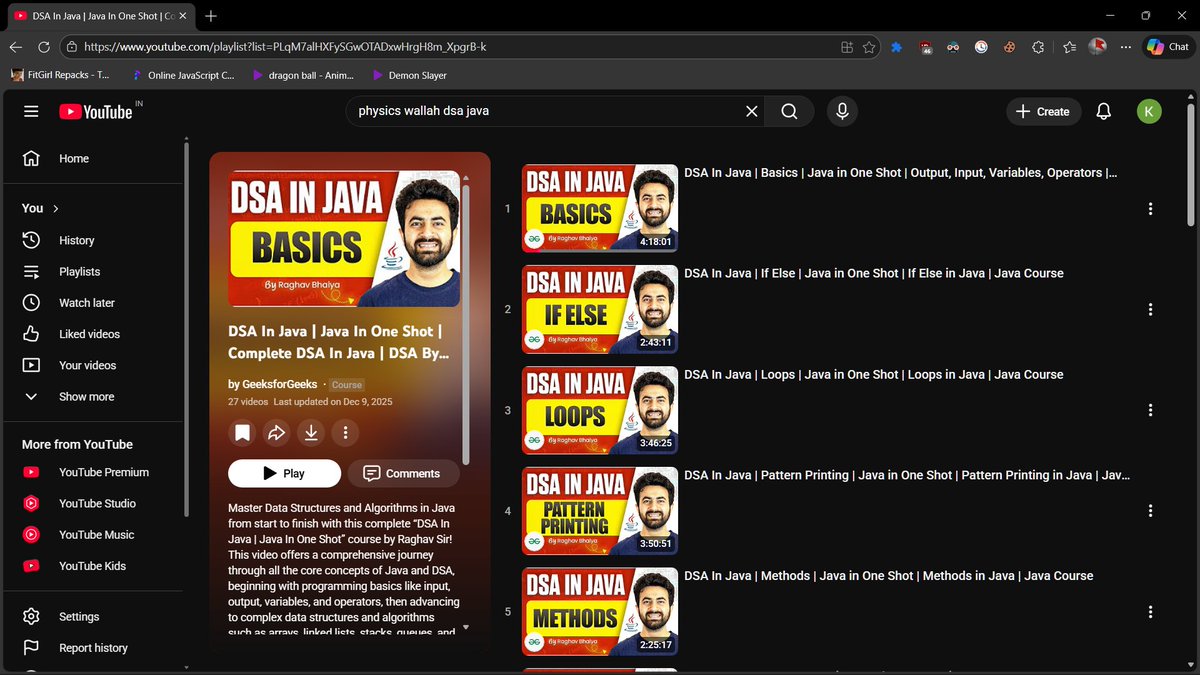Save the playlist with the bookmark icon

tap(242, 433)
